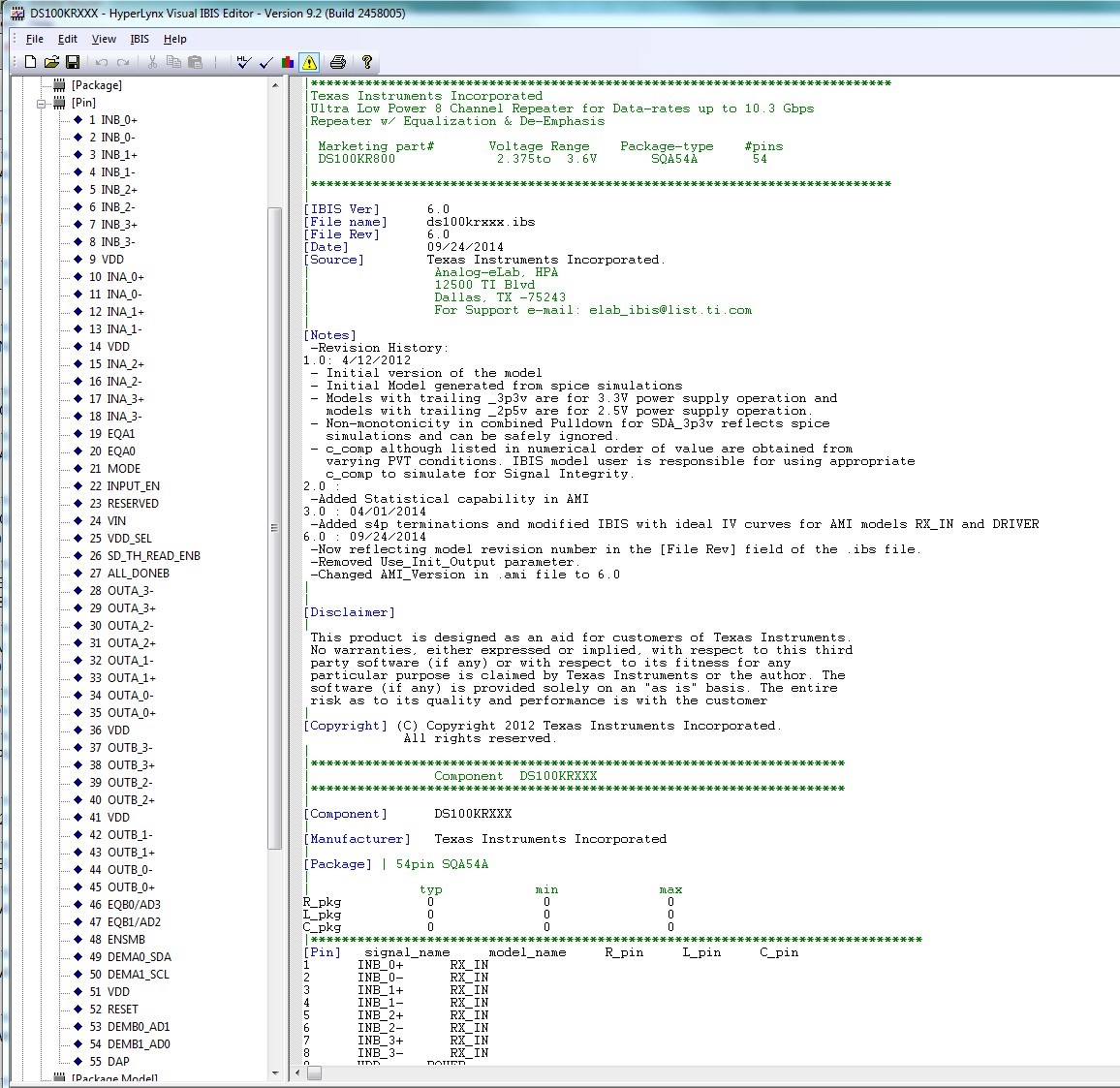The width and height of the screenshot is (1120, 1088).
Task: Select pin 46 EQB0/AD3 in the tree
Action: point(125,904)
